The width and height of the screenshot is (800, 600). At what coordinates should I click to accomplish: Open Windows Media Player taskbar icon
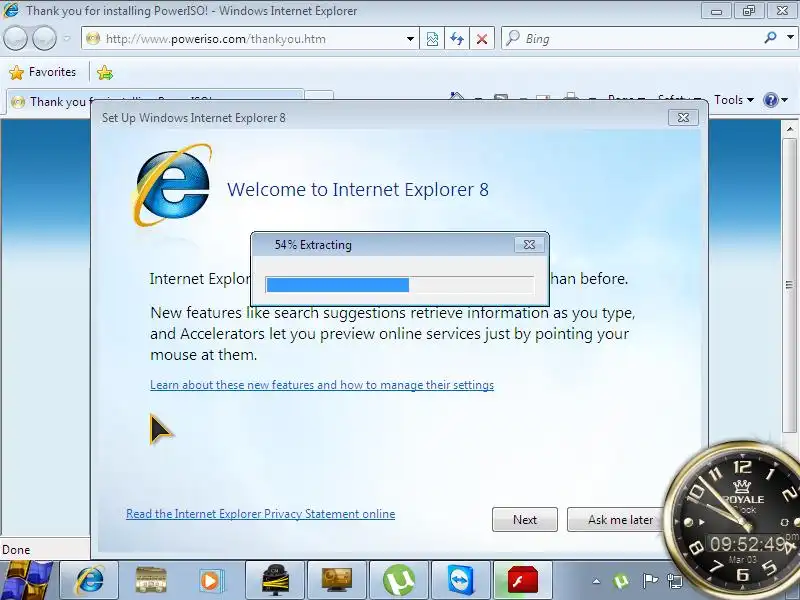click(x=211, y=581)
